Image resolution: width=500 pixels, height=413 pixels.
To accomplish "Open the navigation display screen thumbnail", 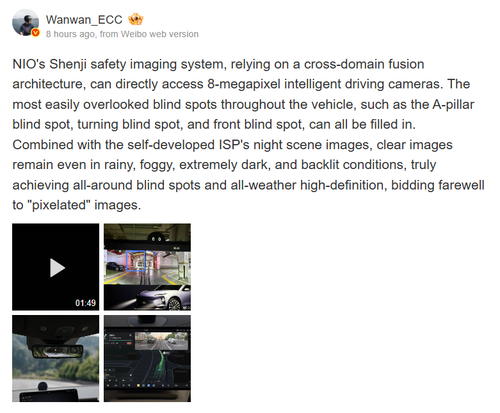I will (x=147, y=358).
